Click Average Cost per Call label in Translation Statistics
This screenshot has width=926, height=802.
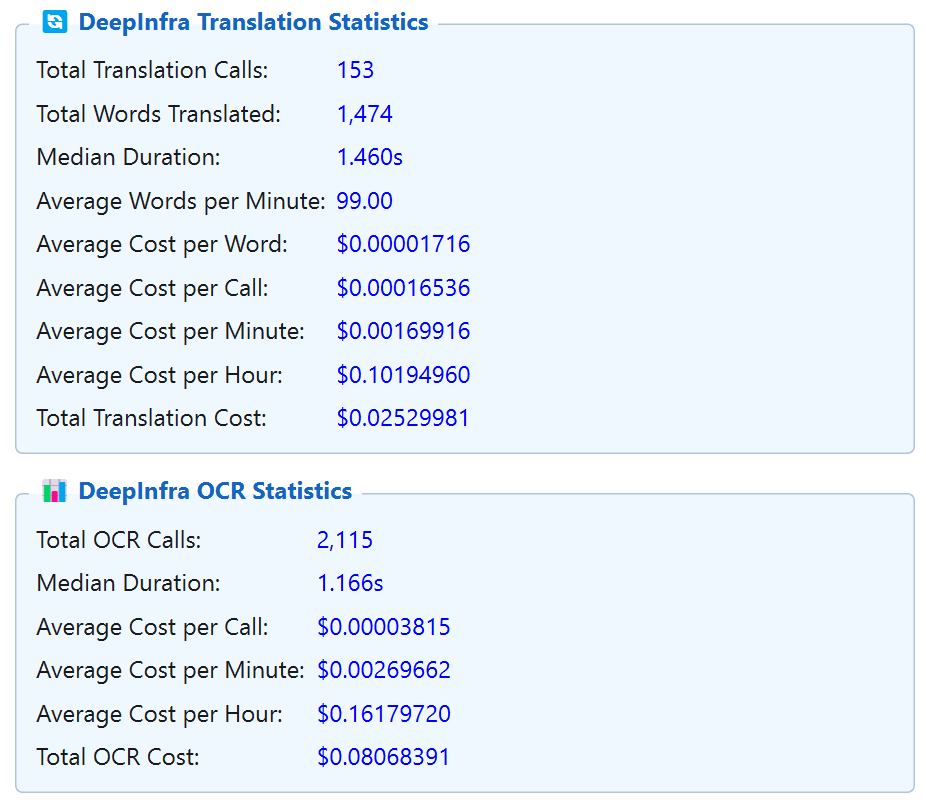coord(152,288)
